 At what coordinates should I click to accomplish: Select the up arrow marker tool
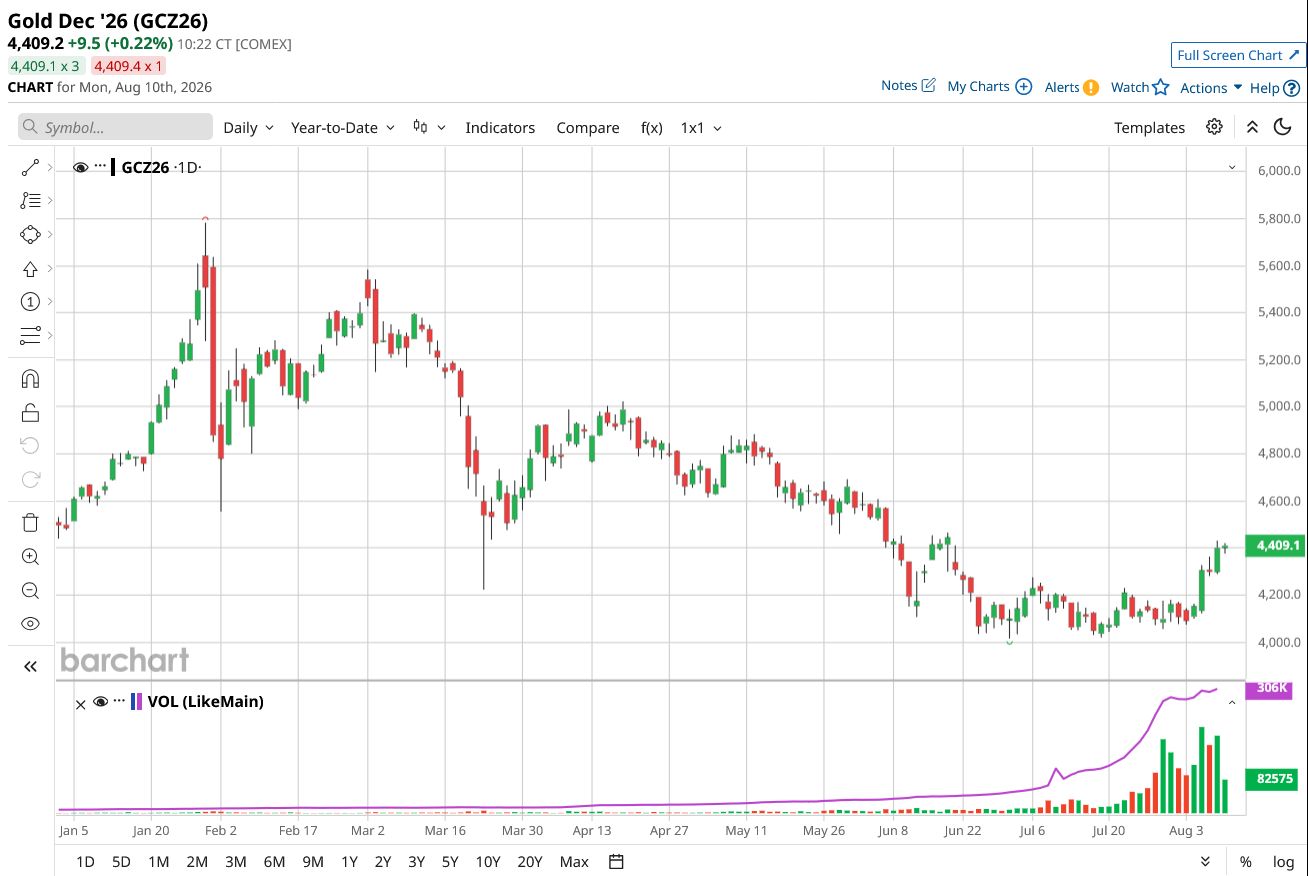coord(30,268)
